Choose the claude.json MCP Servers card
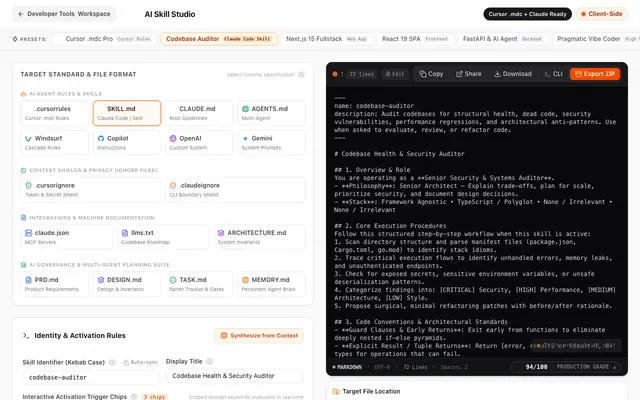Viewport: 640px width, 400px height. click(67, 237)
